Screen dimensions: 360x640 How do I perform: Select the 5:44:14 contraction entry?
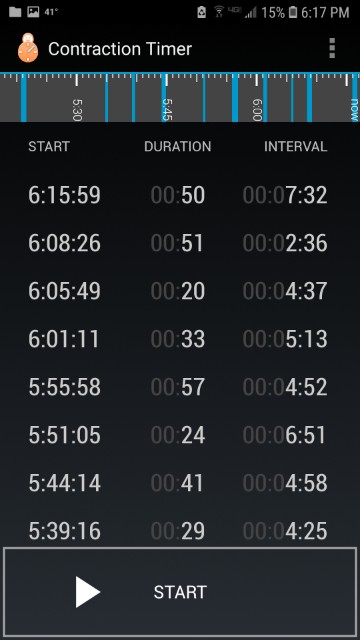coord(180,483)
